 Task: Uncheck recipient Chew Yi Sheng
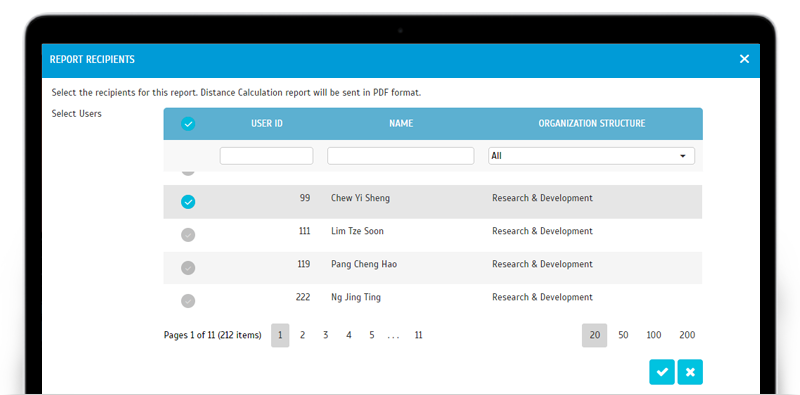[x=188, y=202]
